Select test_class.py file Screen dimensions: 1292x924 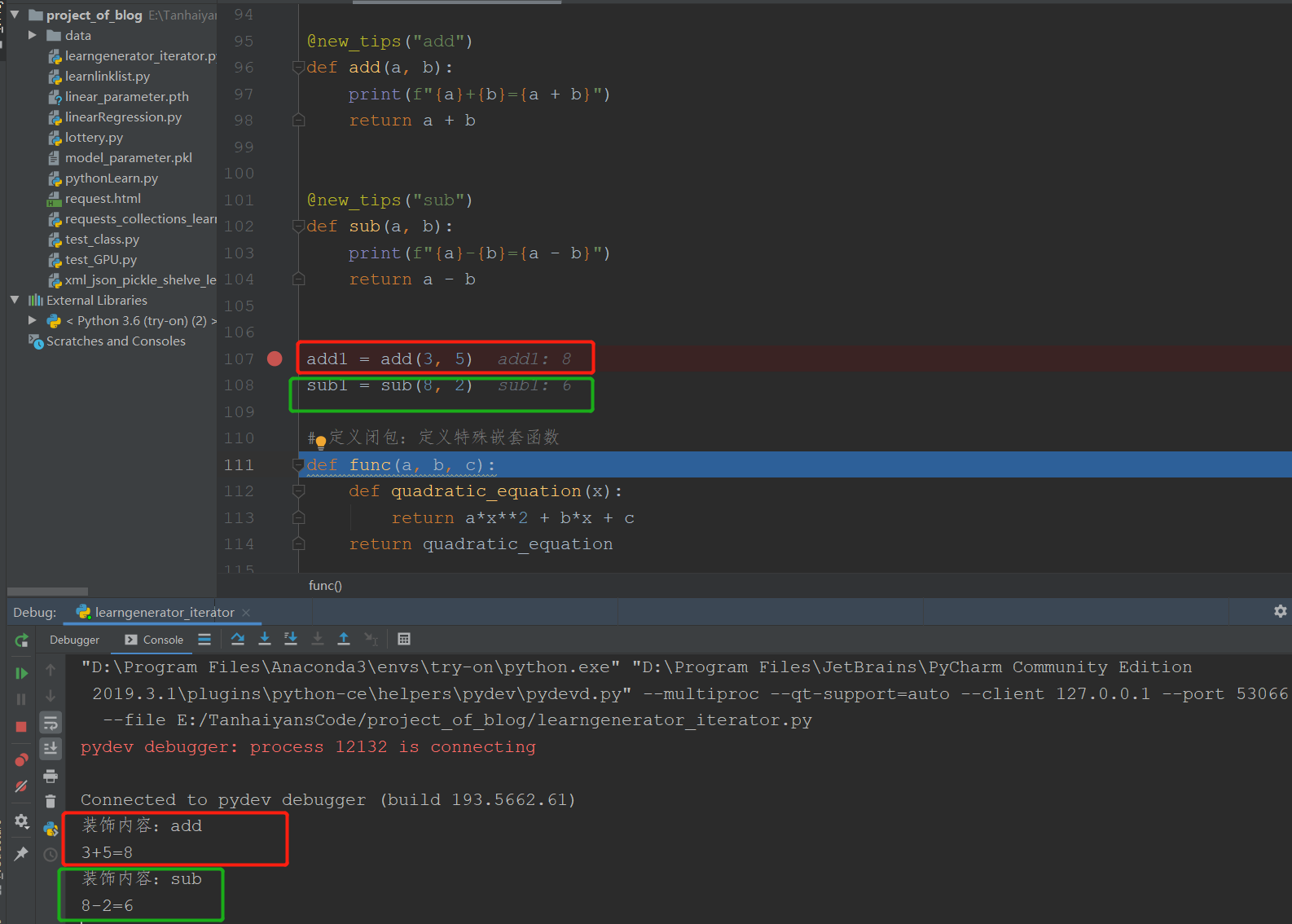pyautogui.click(x=94, y=239)
